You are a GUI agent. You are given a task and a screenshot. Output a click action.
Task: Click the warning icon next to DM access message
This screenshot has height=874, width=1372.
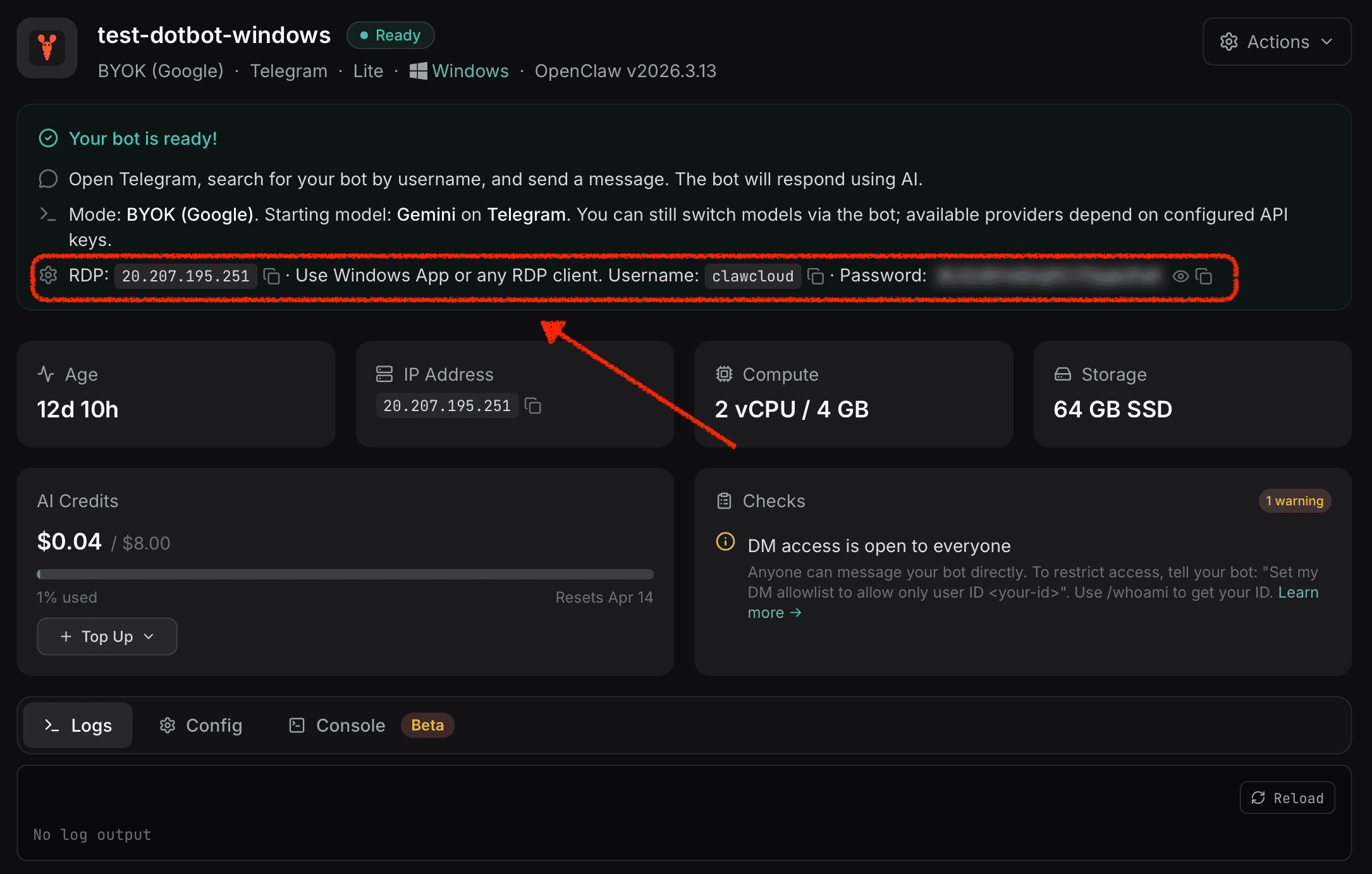pos(725,542)
